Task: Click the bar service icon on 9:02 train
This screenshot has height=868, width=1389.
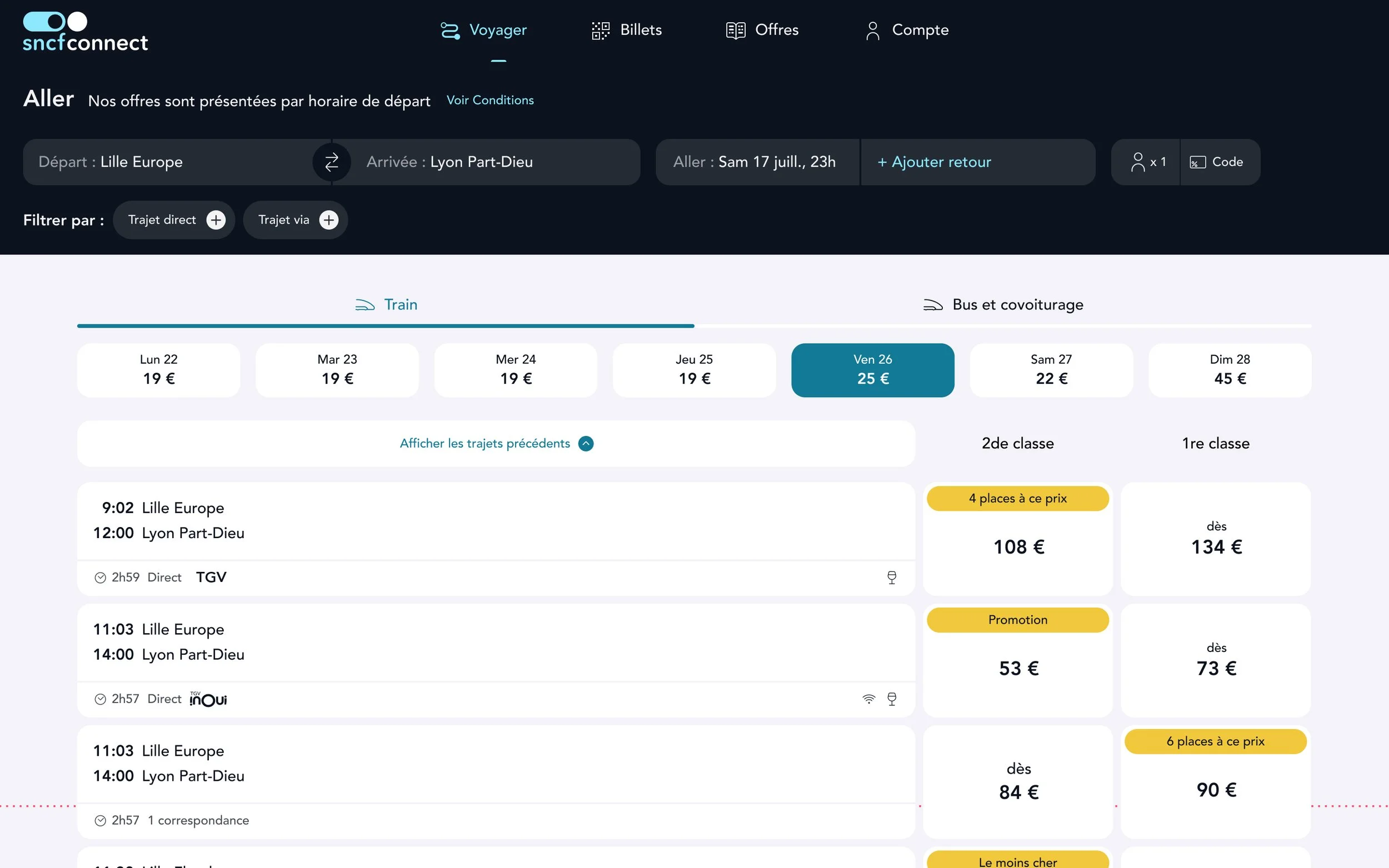Action: pos(891,578)
